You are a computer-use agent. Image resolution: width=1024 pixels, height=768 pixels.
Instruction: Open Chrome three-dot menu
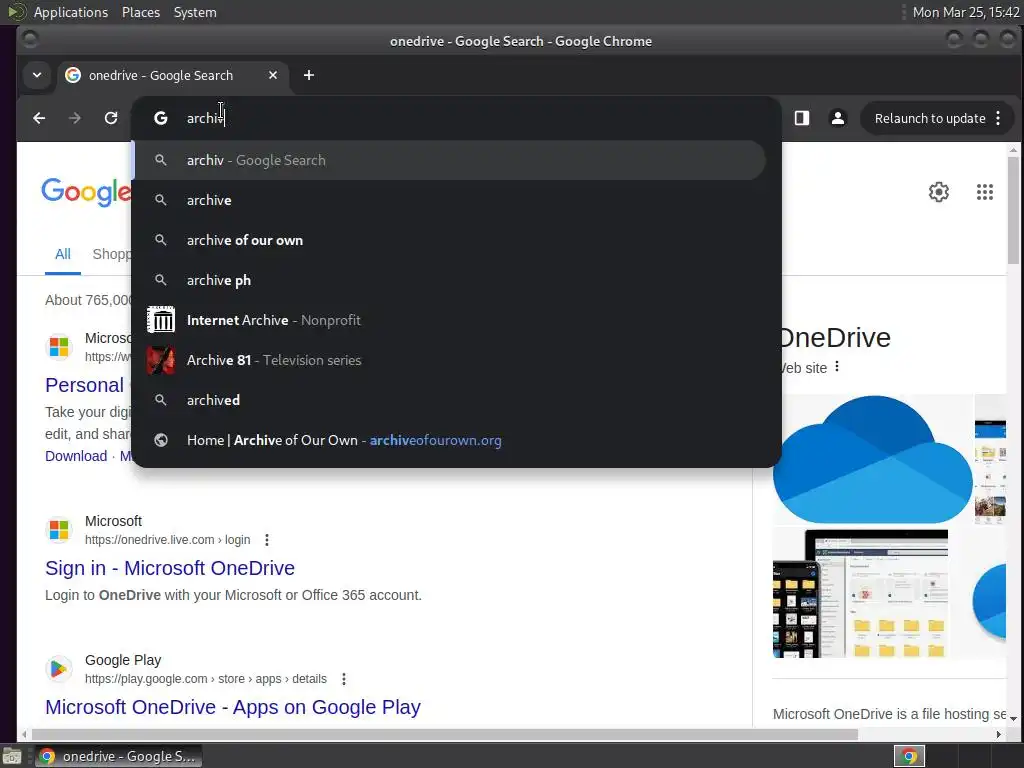tap(998, 118)
